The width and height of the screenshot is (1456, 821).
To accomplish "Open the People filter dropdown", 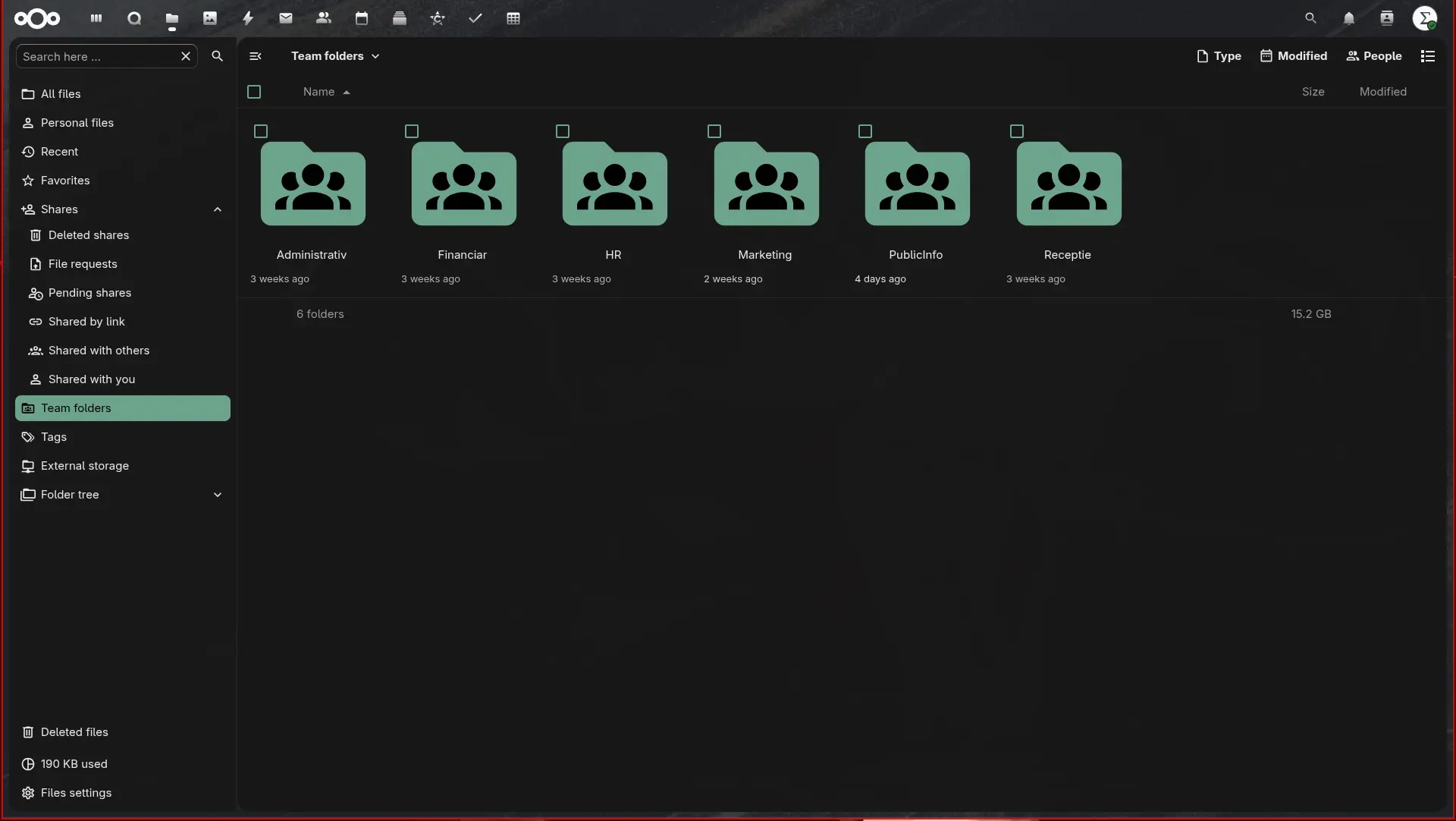I will [x=1374, y=56].
